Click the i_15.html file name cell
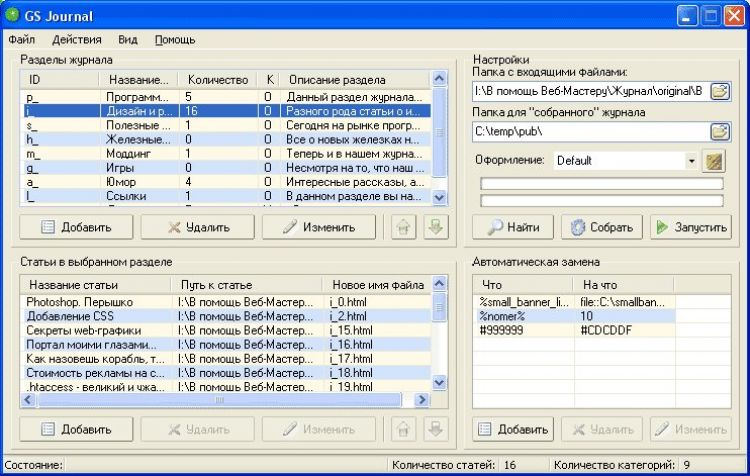The width and height of the screenshot is (750, 476). [x=376, y=330]
